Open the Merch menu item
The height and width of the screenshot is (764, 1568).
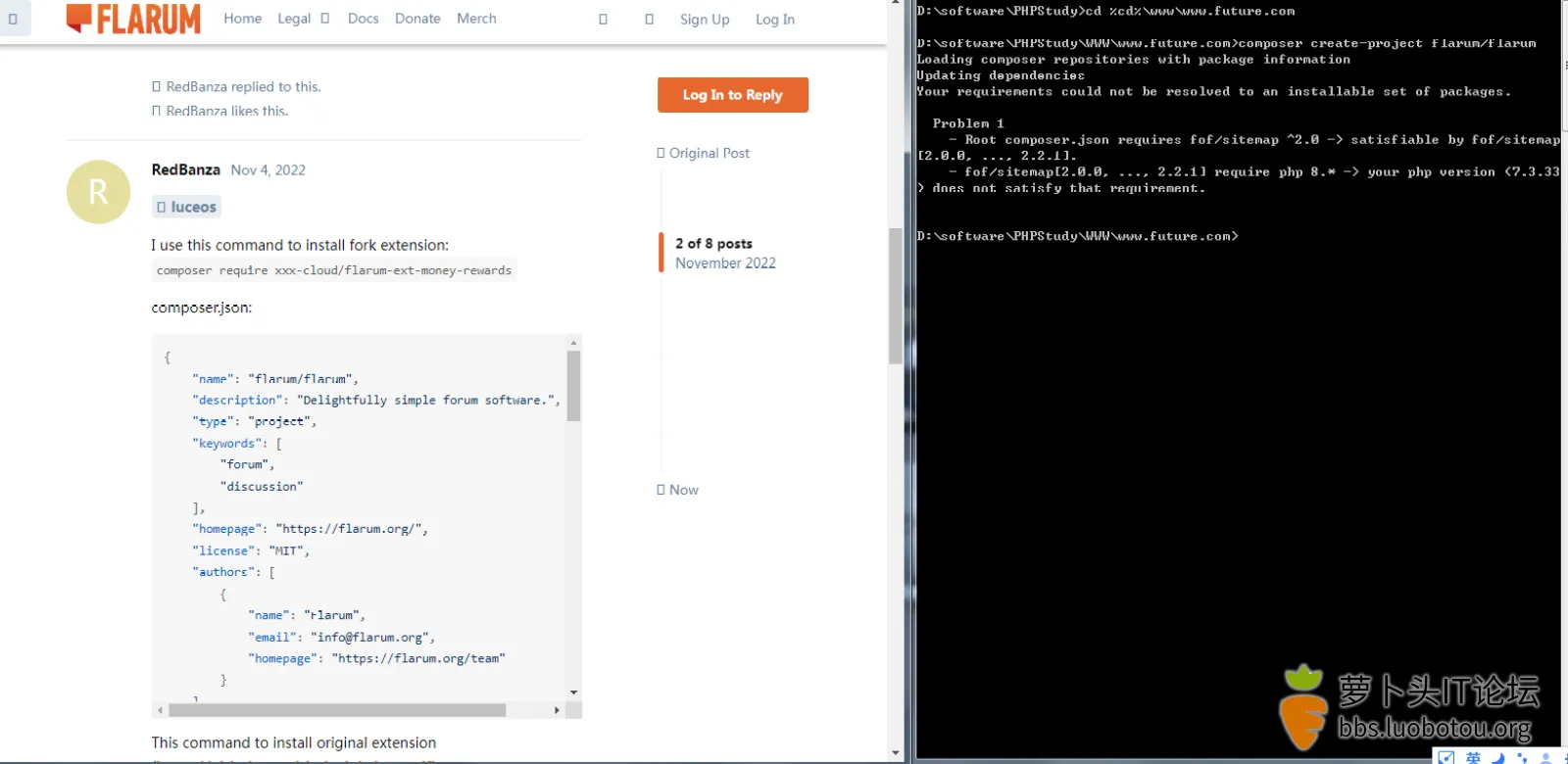[x=476, y=19]
